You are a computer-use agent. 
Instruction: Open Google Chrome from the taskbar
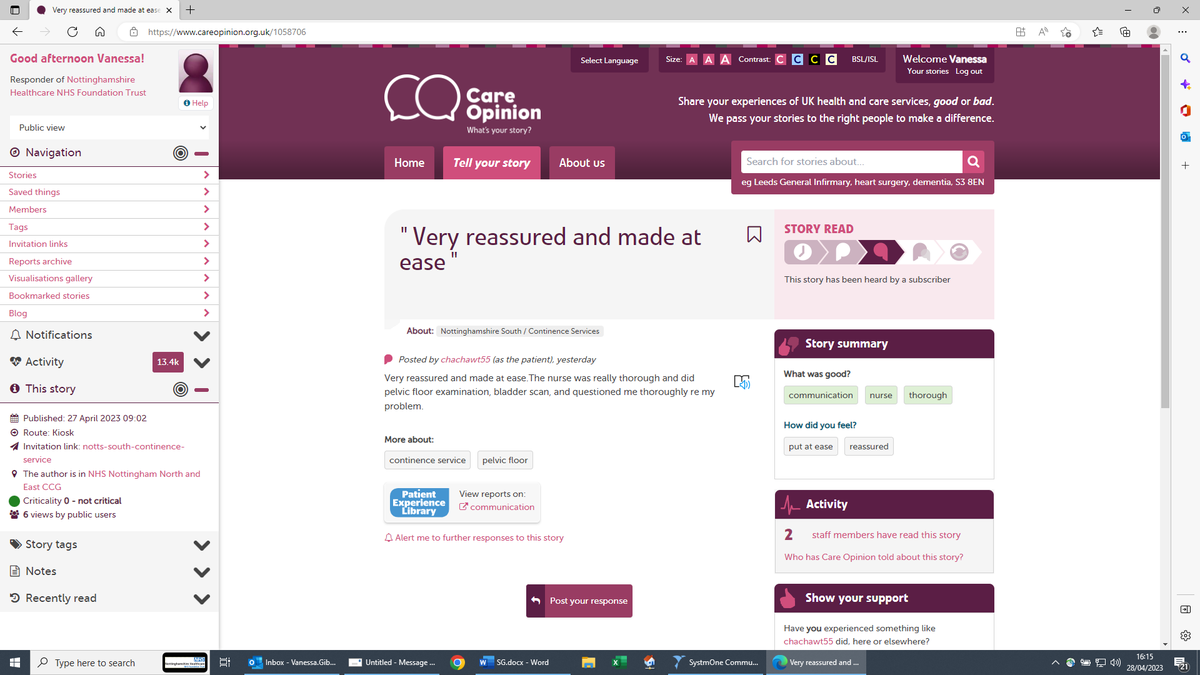457,662
